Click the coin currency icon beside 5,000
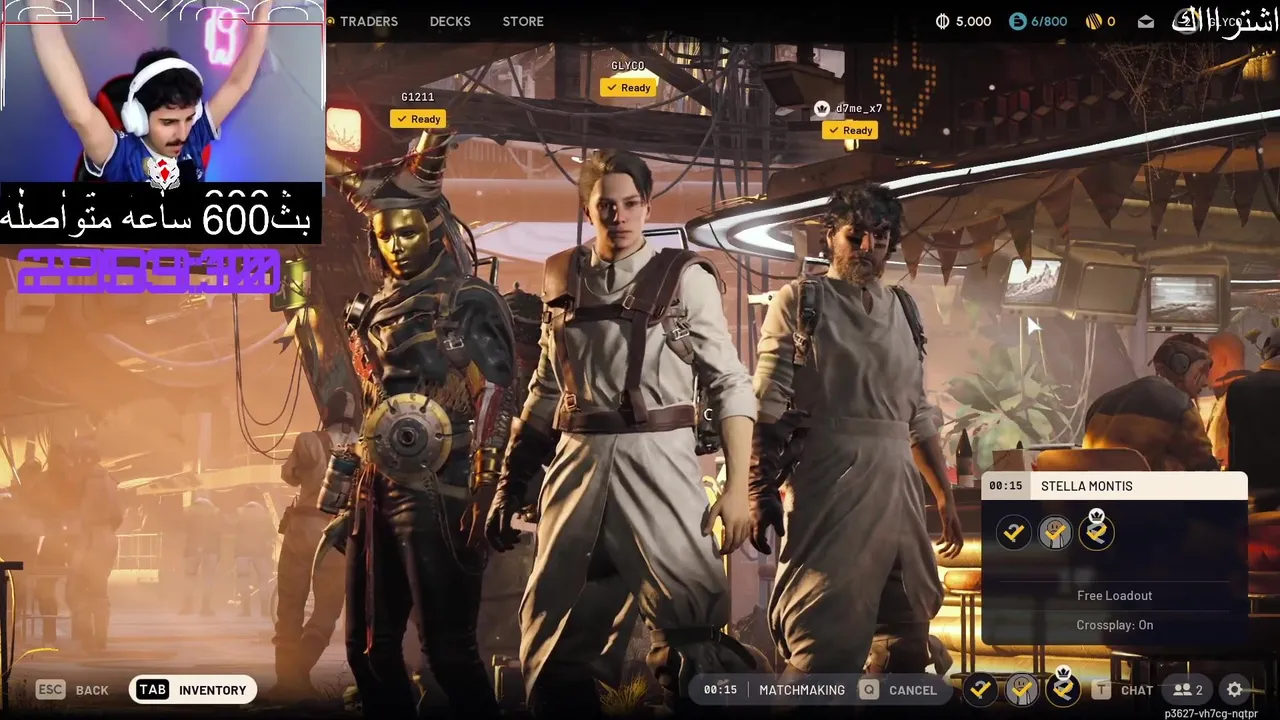Viewport: 1280px width, 720px height. [x=943, y=21]
